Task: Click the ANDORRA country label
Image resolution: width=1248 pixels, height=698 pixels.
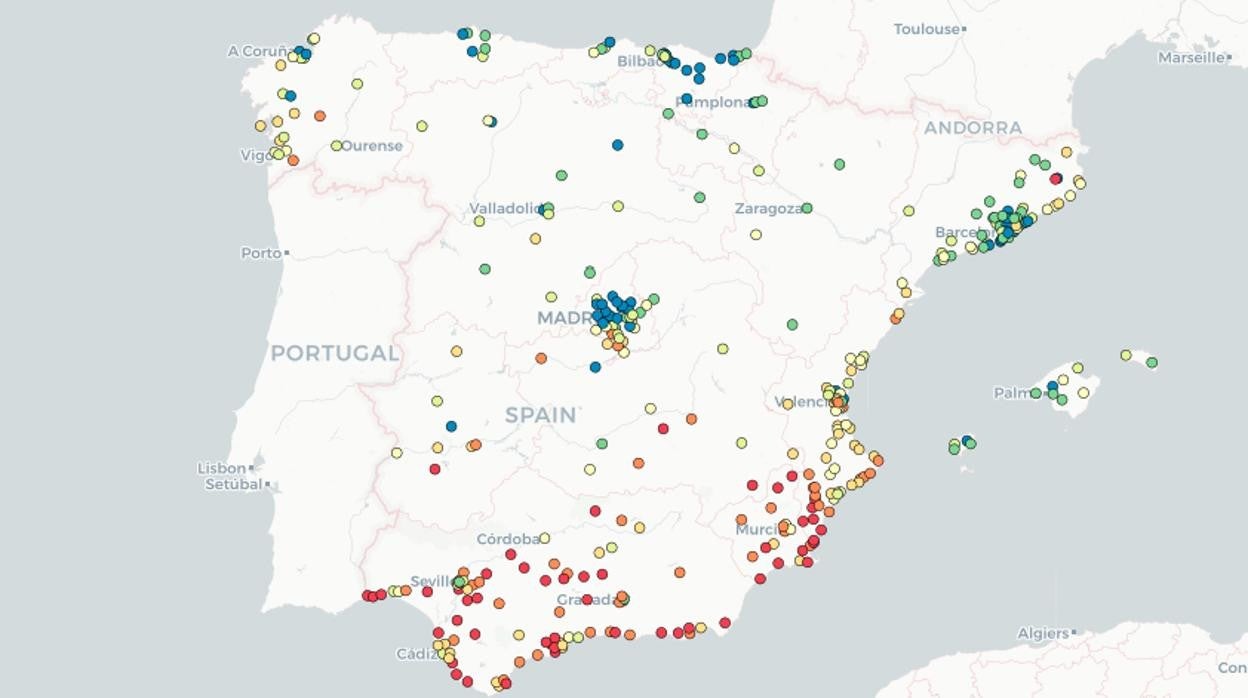Action: (972, 128)
